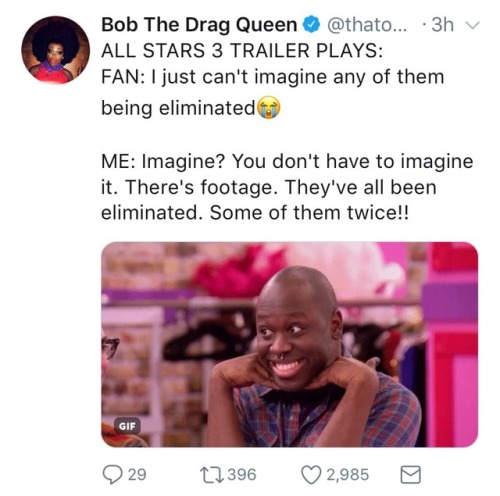500x496 pixels.
Task: Click the ALL STARS 3 TRAILER PLAYS line
Action: click(242, 51)
